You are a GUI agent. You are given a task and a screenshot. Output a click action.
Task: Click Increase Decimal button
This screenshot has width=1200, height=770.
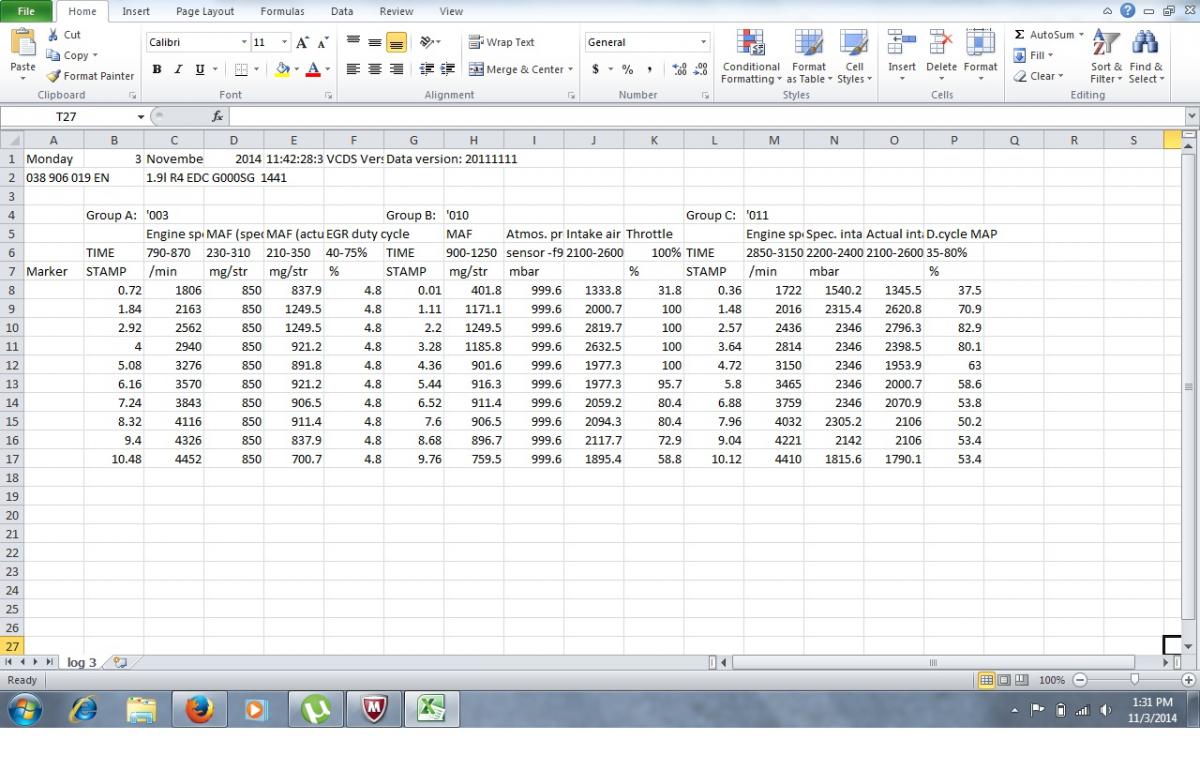click(680, 69)
